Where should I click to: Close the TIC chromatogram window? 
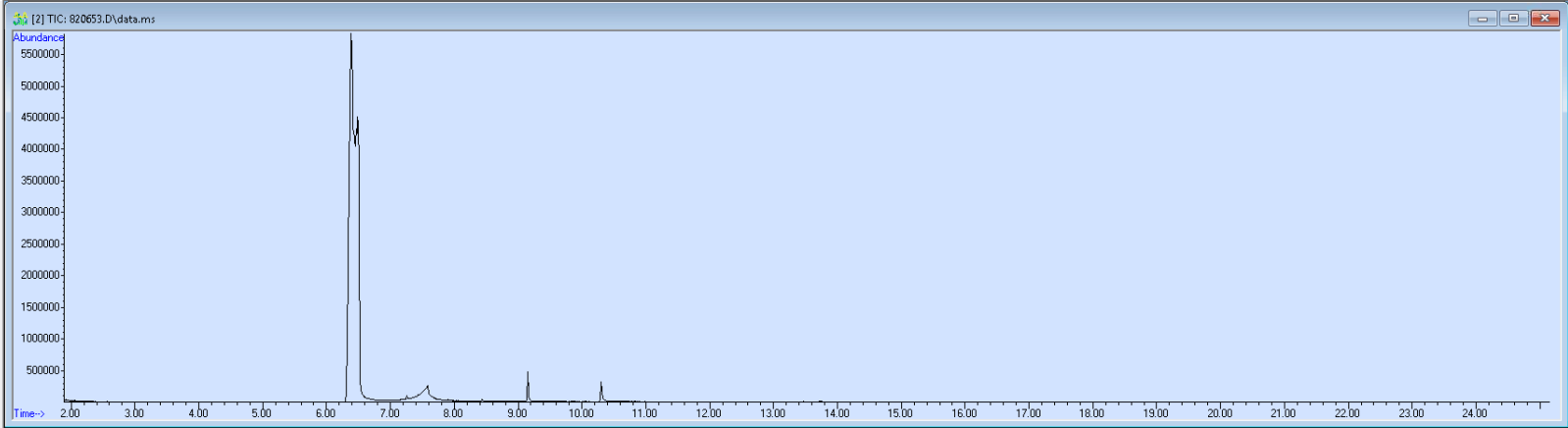1544,18
